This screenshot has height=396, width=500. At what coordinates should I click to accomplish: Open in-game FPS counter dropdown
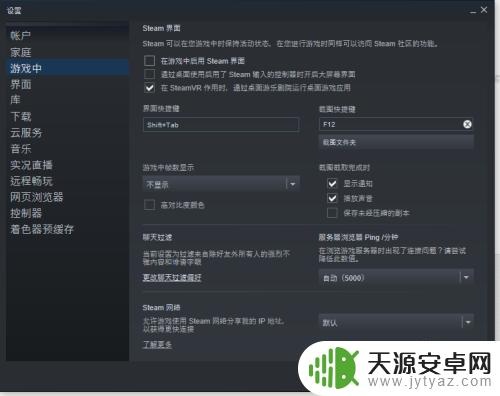221,184
